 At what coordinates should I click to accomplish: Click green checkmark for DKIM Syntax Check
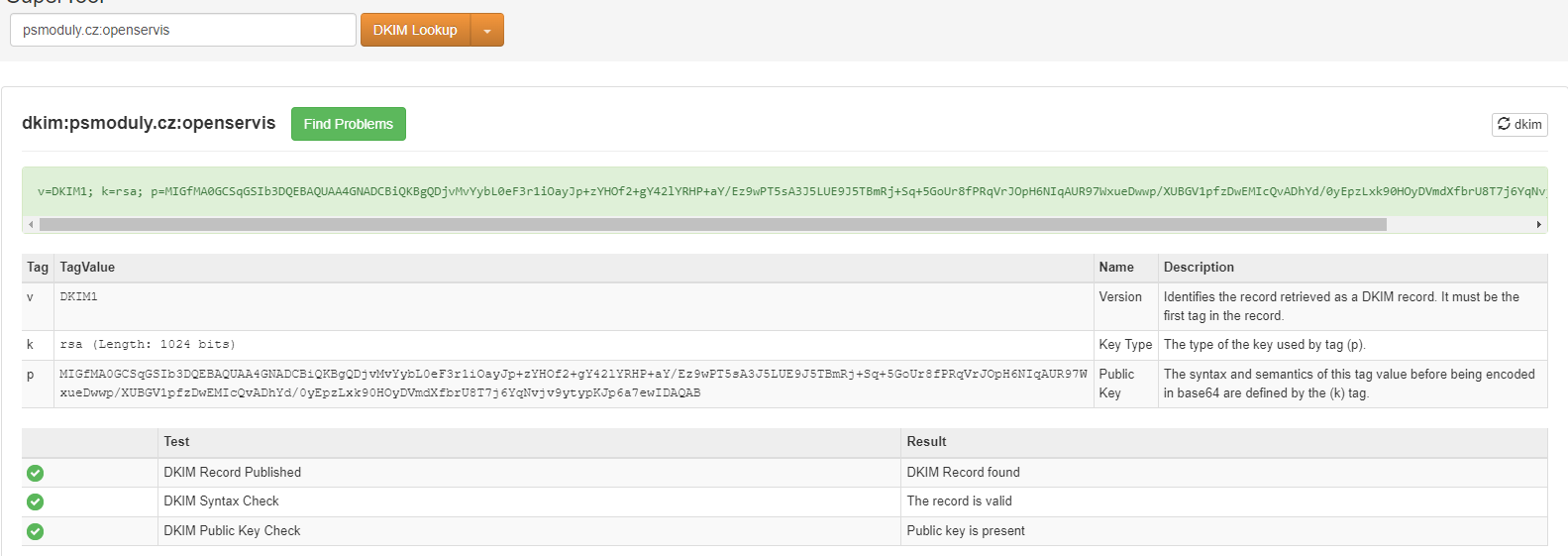click(35, 501)
